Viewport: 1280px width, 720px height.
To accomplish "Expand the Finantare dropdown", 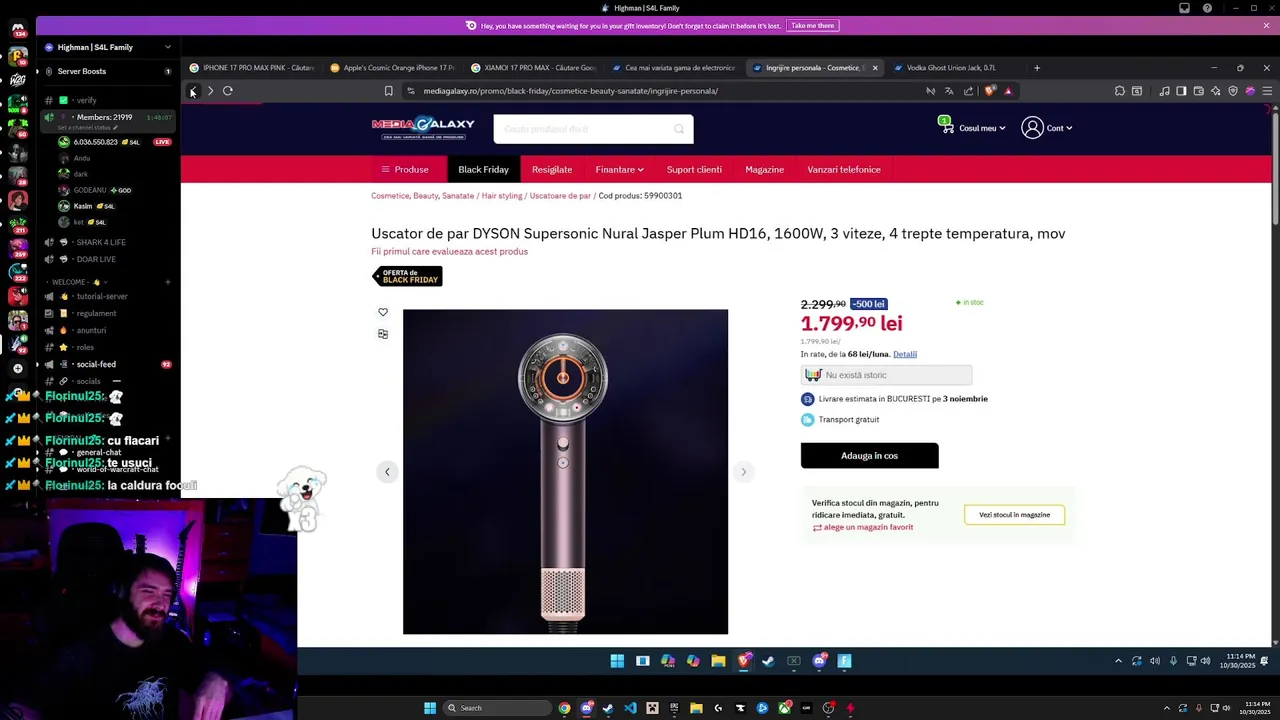I will [619, 170].
